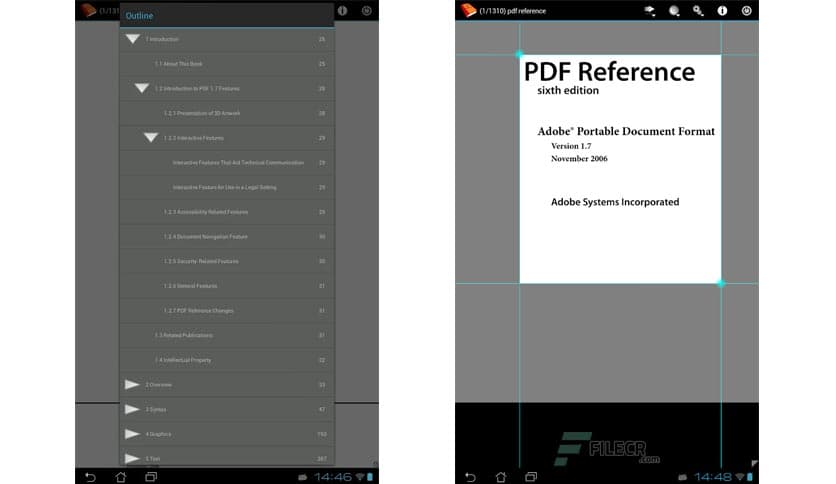Tap the book app icon in right viewer
The image size is (836, 484).
click(x=468, y=11)
